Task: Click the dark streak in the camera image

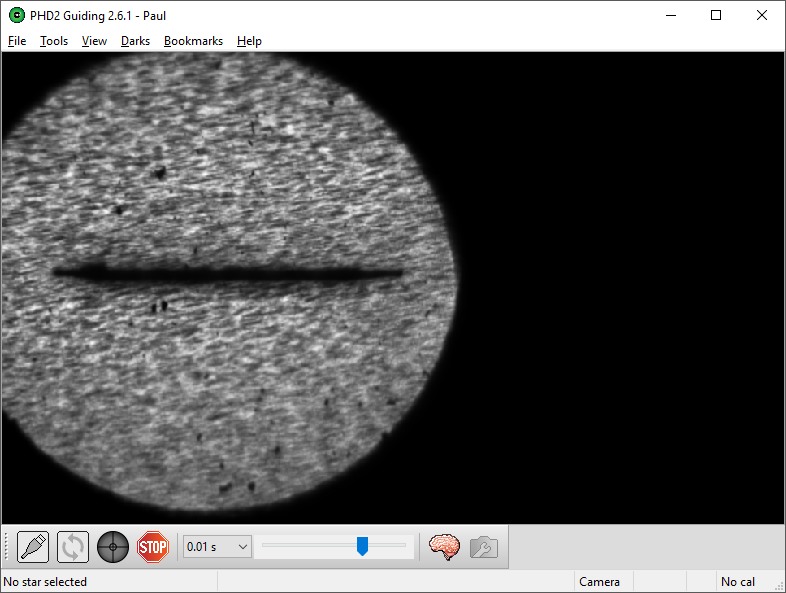Action: [228, 274]
